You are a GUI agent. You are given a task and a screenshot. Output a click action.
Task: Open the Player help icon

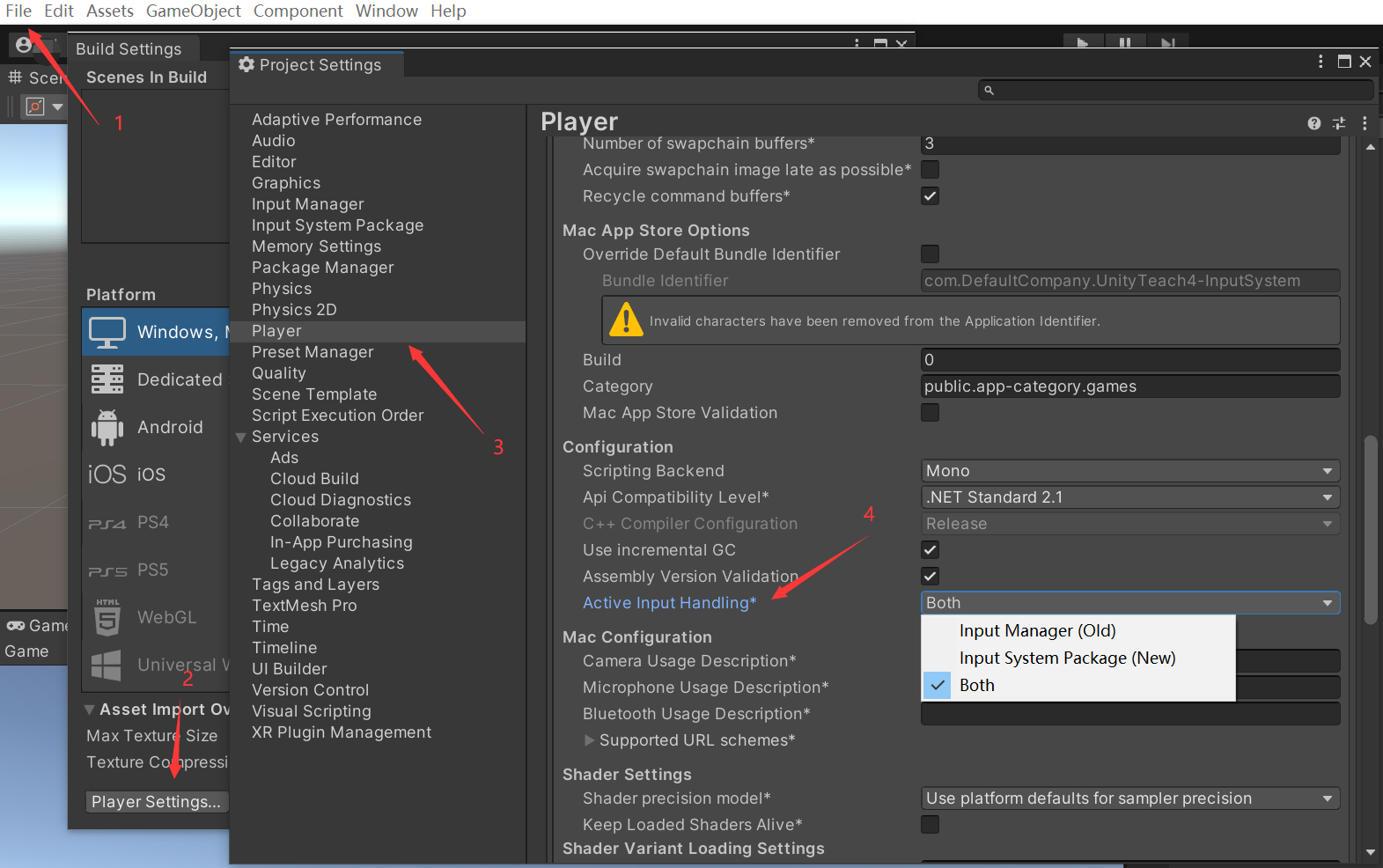coord(1313,123)
